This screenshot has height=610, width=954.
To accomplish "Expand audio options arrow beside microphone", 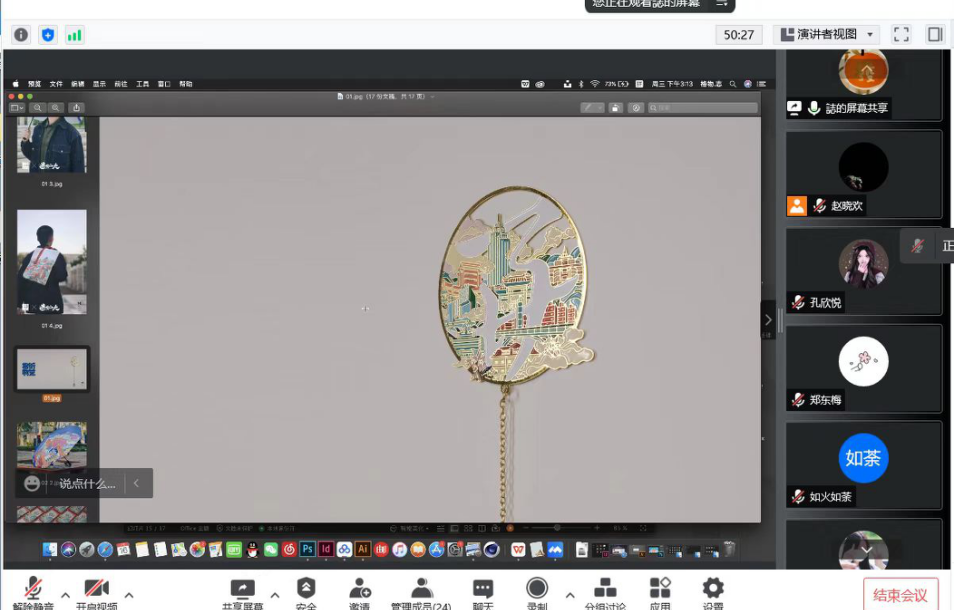I will click(65, 595).
